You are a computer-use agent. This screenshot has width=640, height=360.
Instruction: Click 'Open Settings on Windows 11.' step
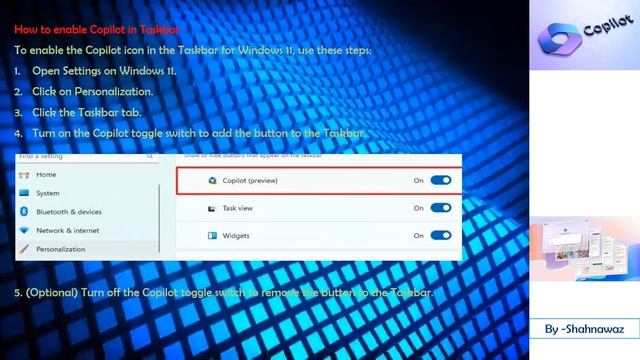pos(104,71)
